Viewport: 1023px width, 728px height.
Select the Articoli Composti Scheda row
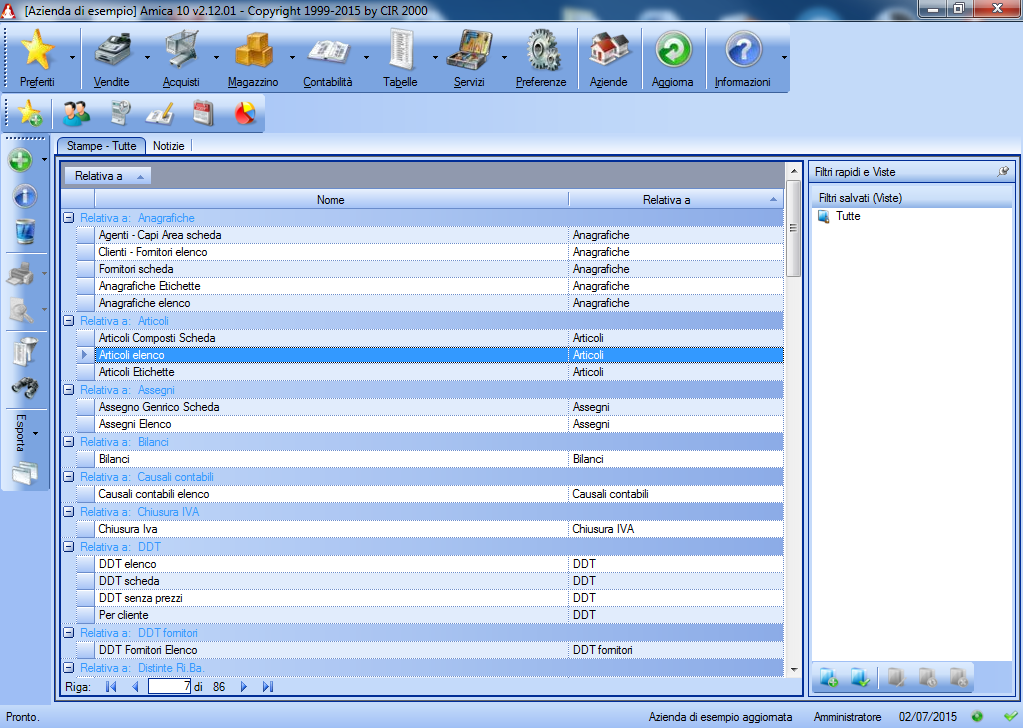point(430,338)
